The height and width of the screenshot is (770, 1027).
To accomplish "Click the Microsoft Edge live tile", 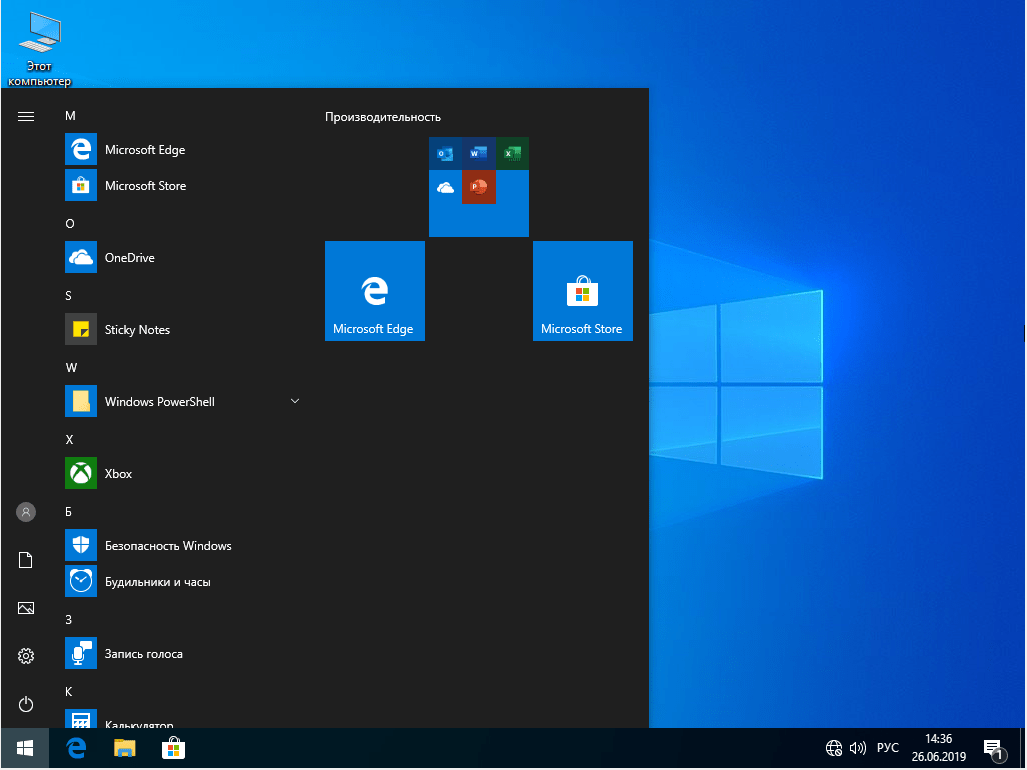I will (x=375, y=291).
